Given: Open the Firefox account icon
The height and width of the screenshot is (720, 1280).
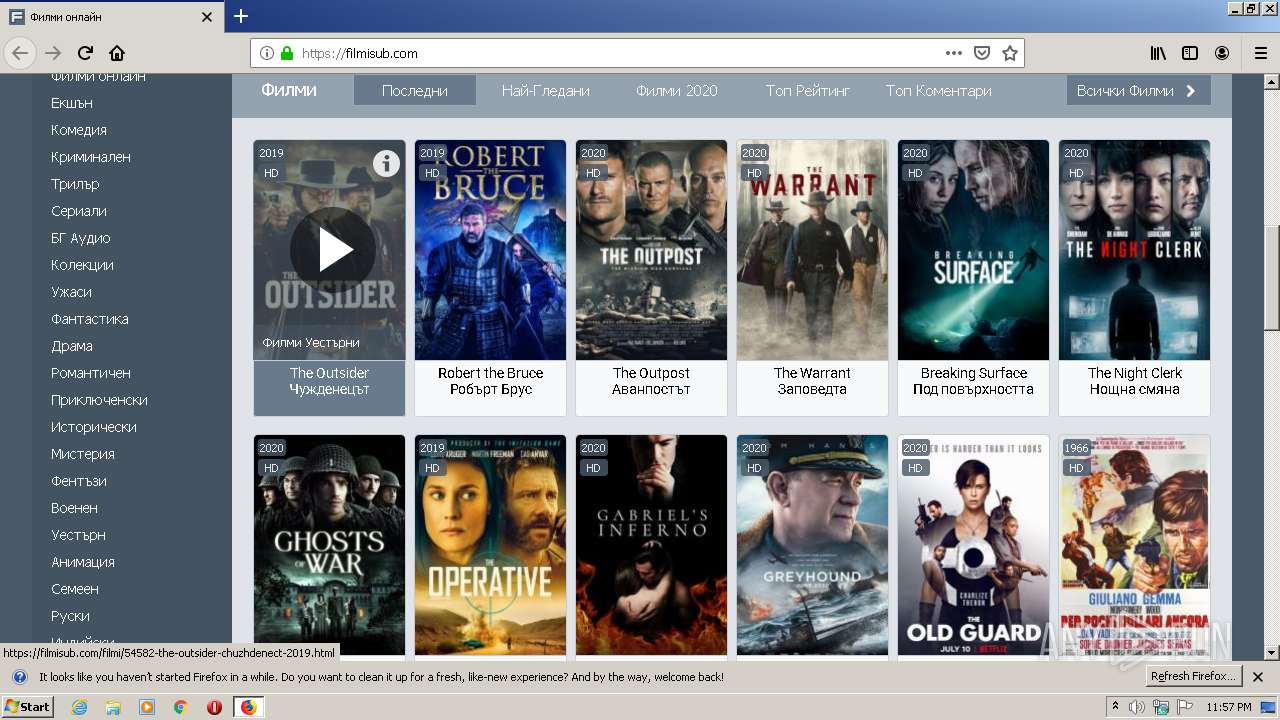Looking at the screenshot, I should point(1222,53).
